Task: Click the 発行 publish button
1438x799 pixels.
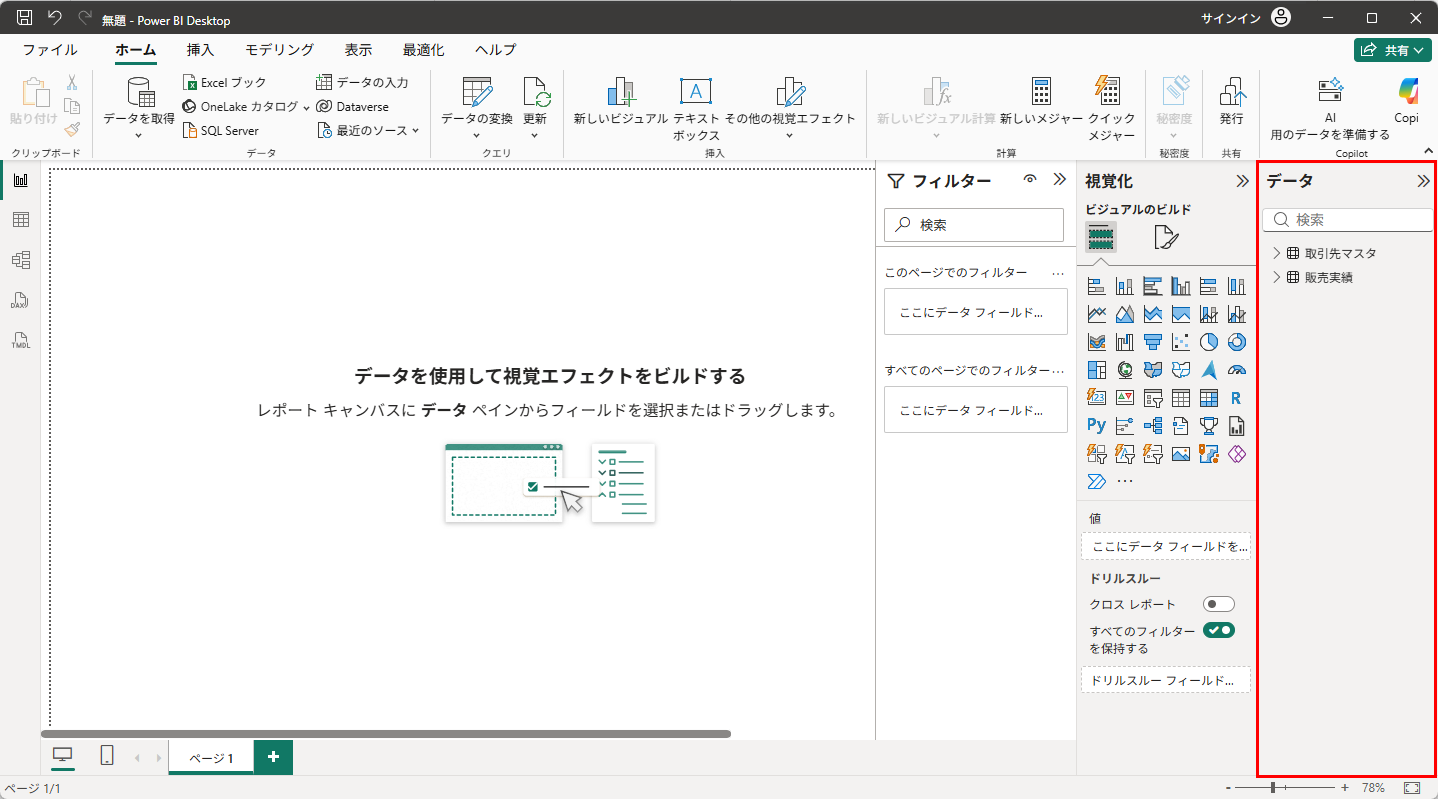Action: [x=1231, y=101]
